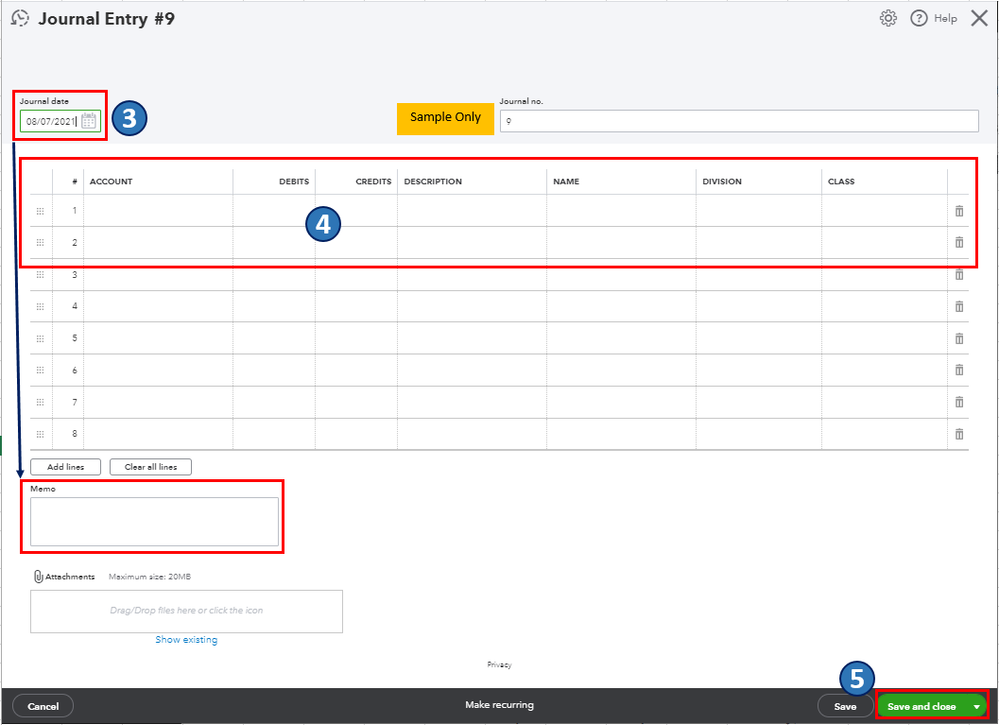Delete line 5 with trash icon

959,338
